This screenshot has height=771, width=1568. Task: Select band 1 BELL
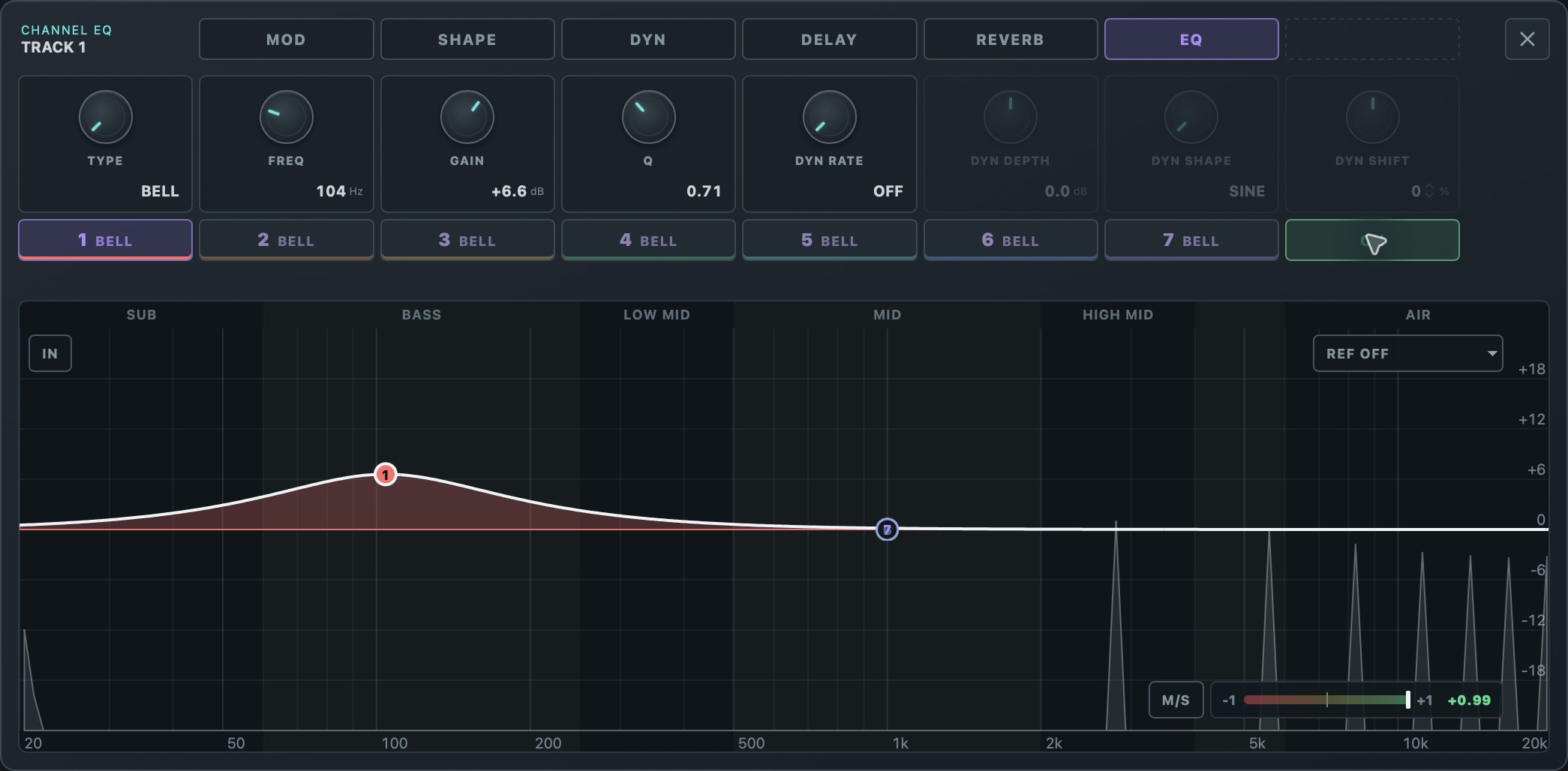pos(105,240)
